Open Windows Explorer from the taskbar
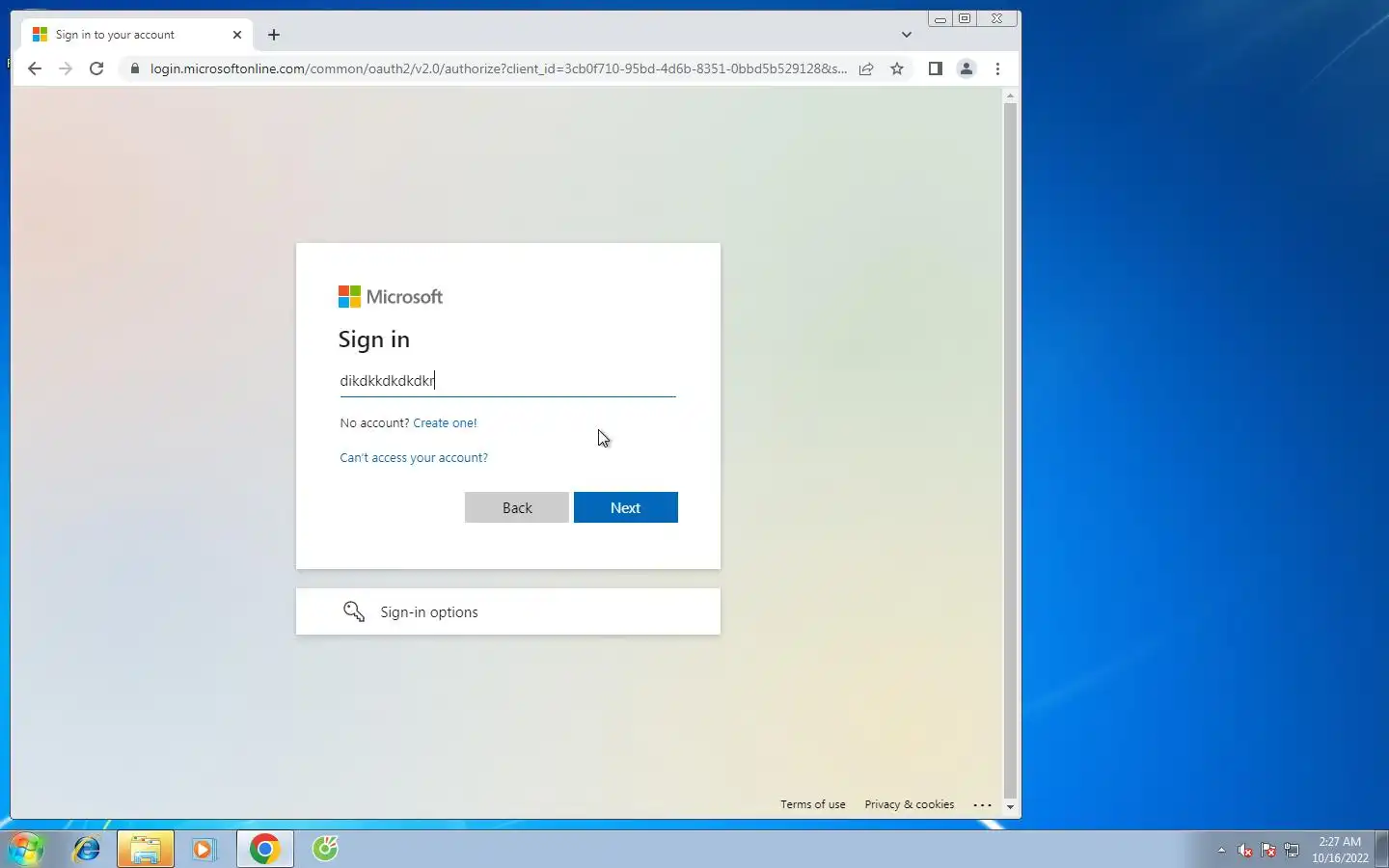This screenshot has height=868, width=1389. (x=146, y=849)
